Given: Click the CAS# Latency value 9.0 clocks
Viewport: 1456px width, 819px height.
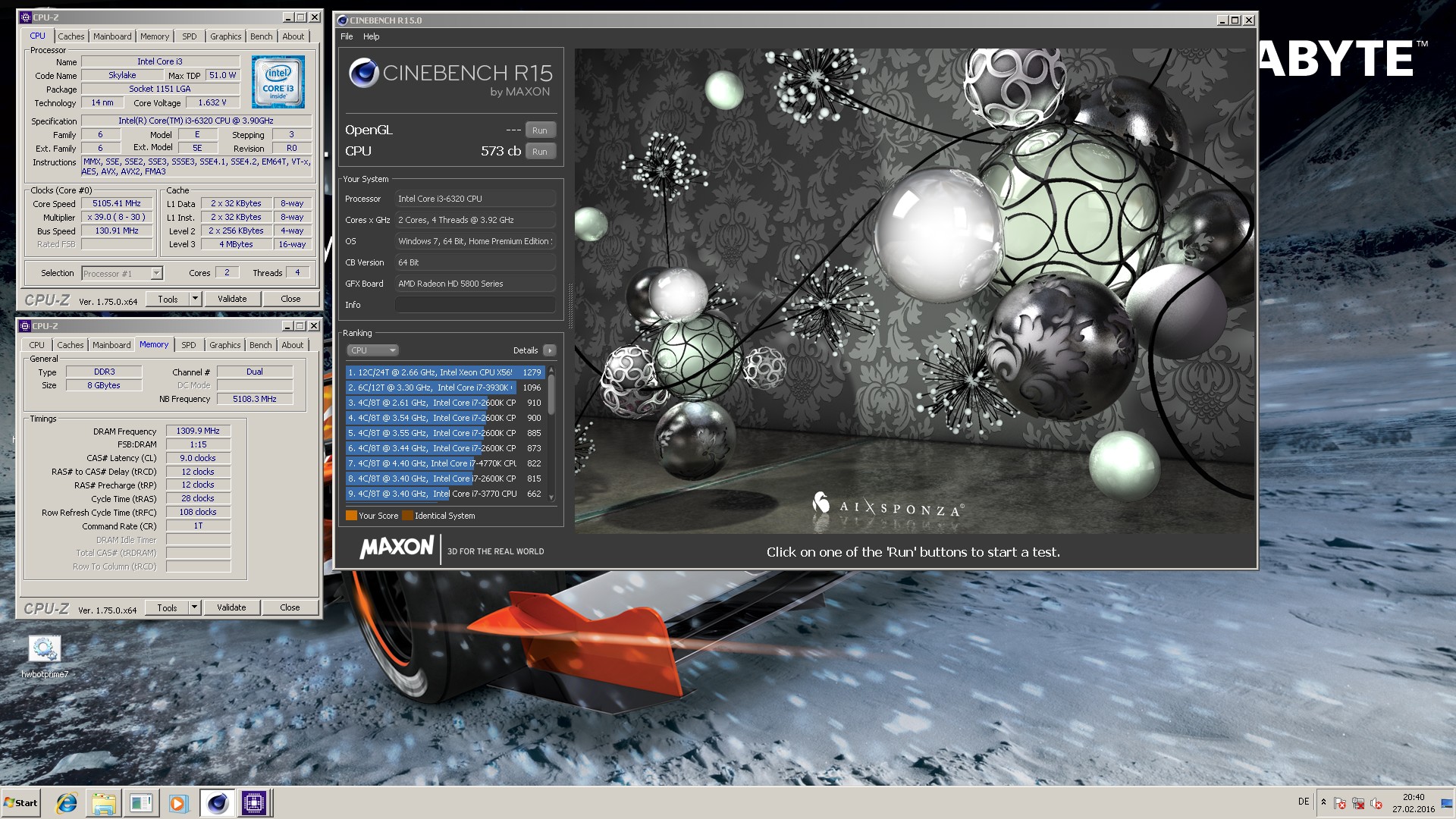Looking at the screenshot, I should [198, 459].
